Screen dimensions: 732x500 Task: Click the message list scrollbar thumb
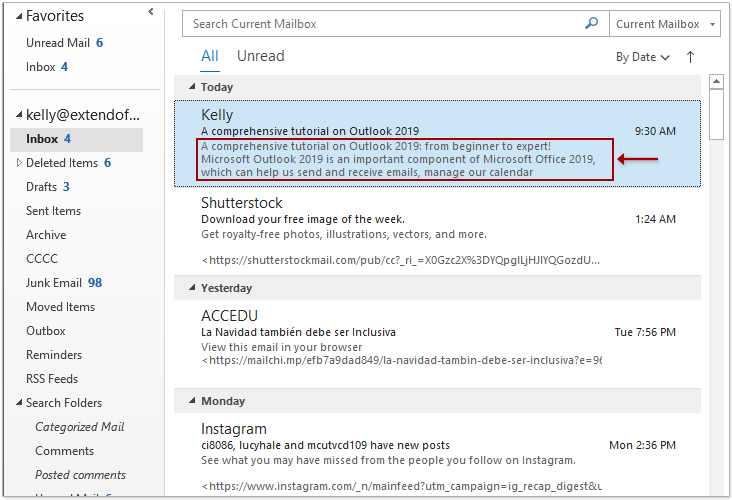click(716, 114)
